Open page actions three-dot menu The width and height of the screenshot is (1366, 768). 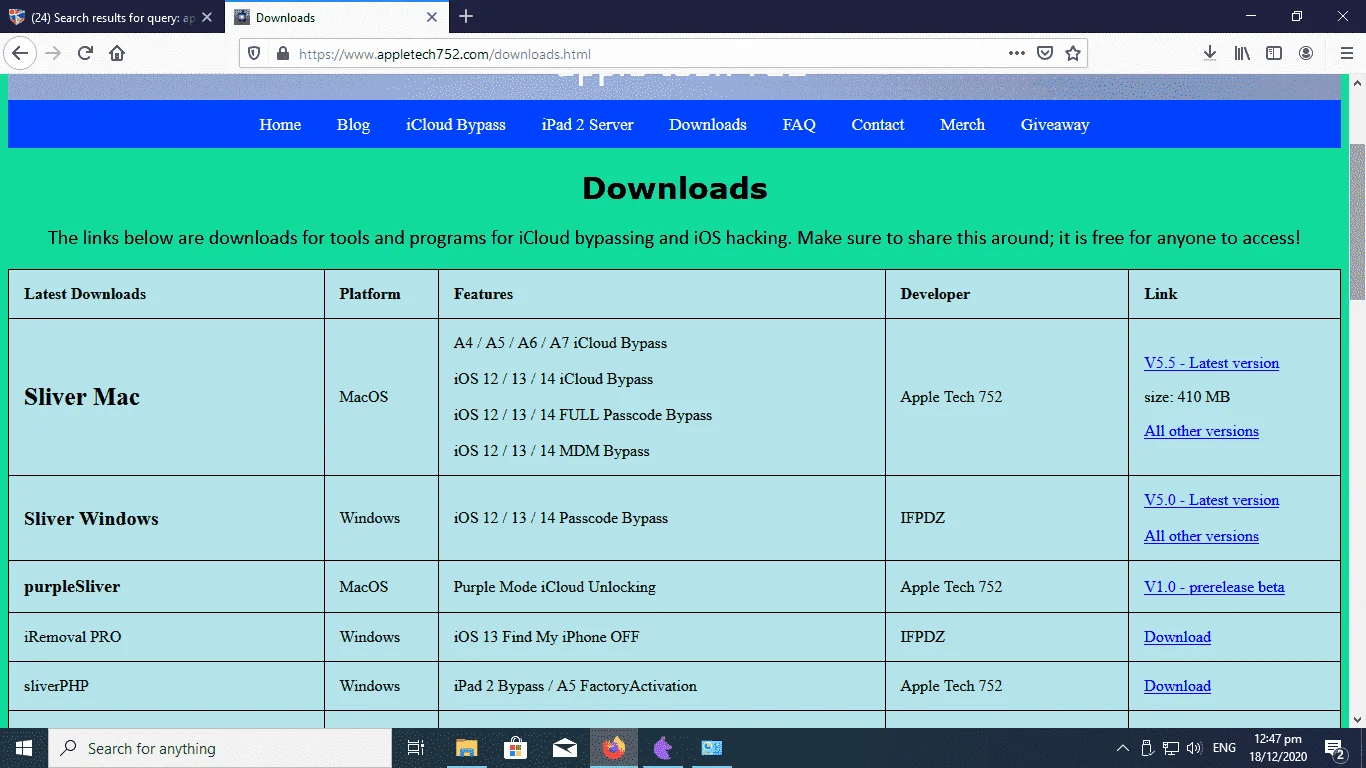pyautogui.click(x=1016, y=54)
